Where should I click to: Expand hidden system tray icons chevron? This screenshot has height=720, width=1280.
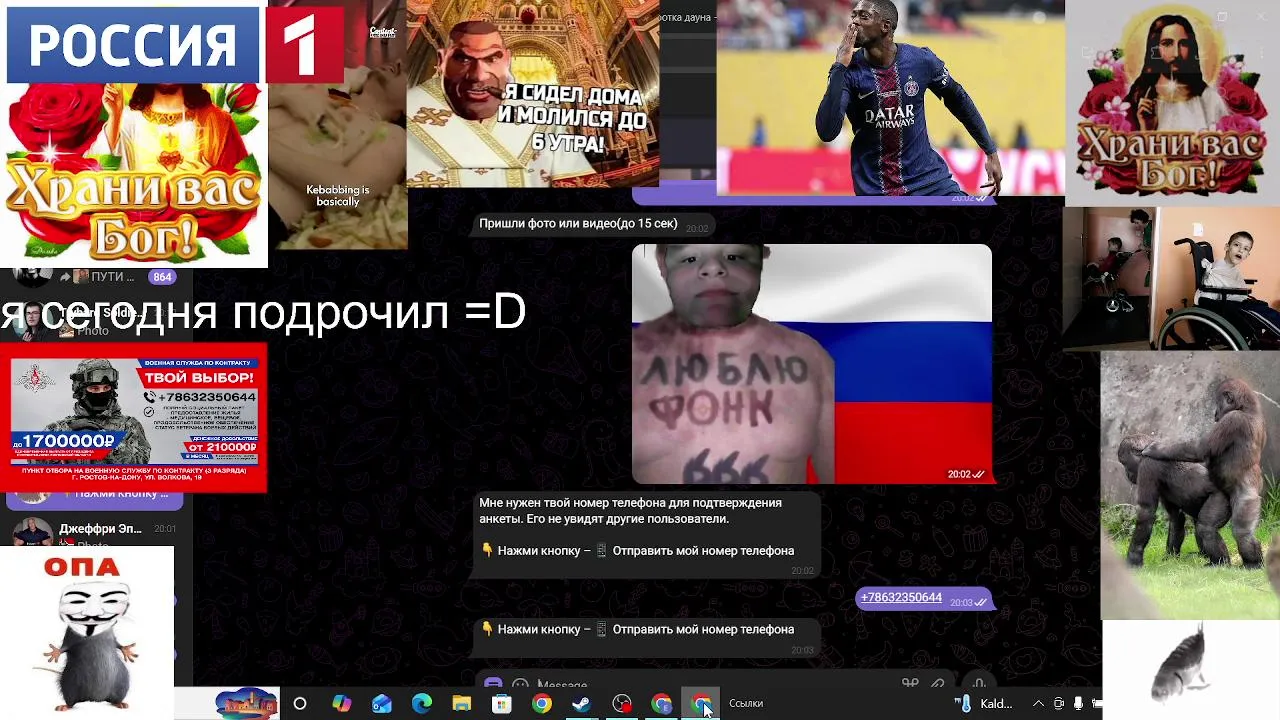[x=1038, y=704]
